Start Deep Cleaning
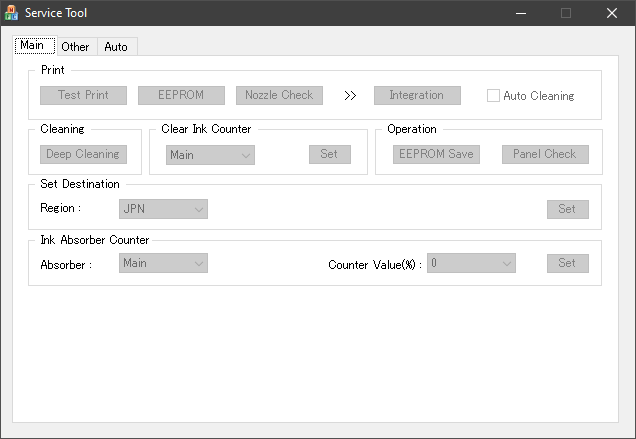The image size is (636, 439). [82, 155]
